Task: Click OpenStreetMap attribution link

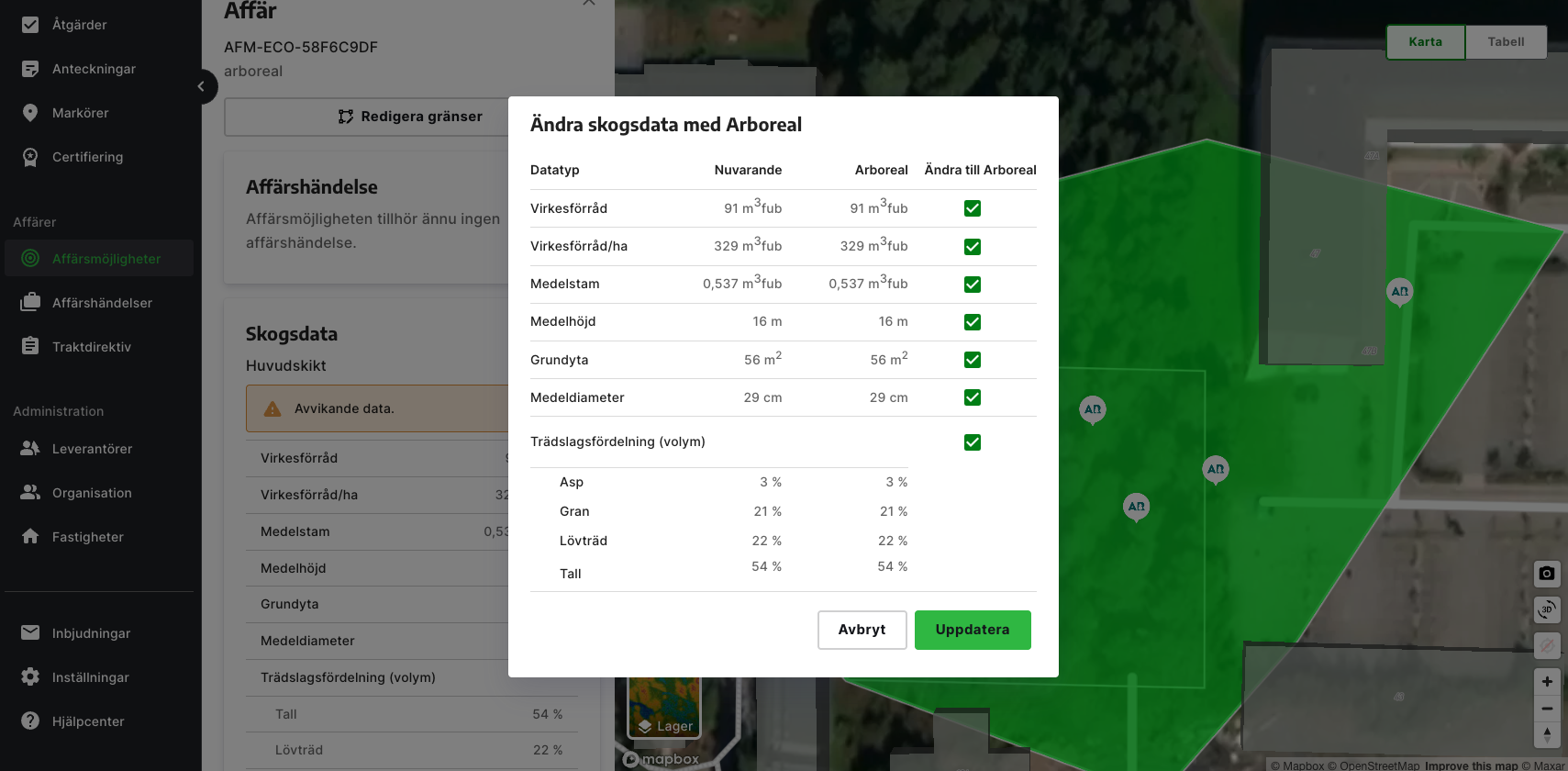Action: pyautogui.click(x=1373, y=765)
